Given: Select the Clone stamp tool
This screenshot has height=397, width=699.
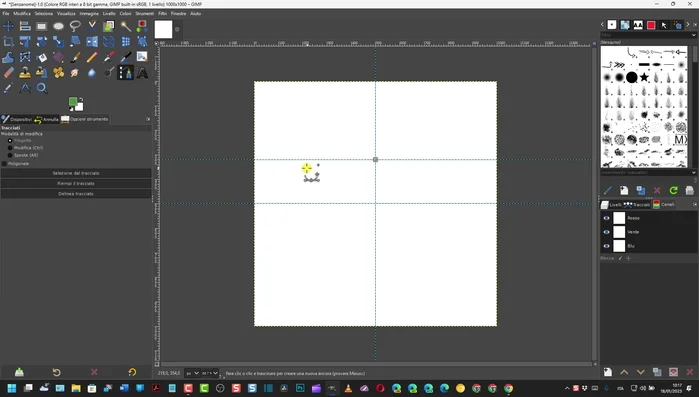Looking at the screenshot, I should [25, 73].
